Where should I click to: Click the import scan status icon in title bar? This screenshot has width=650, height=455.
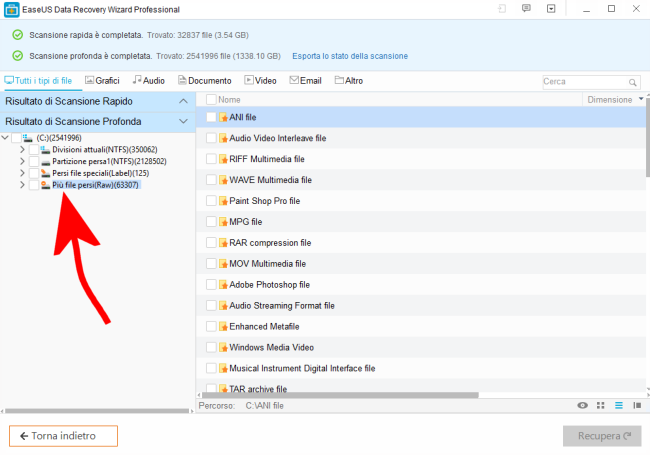[502, 9]
